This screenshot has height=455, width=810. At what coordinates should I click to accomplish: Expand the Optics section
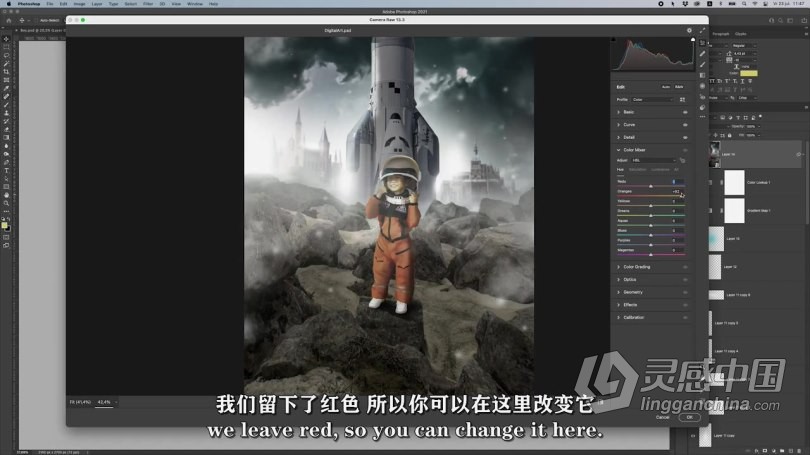[x=618, y=280]
